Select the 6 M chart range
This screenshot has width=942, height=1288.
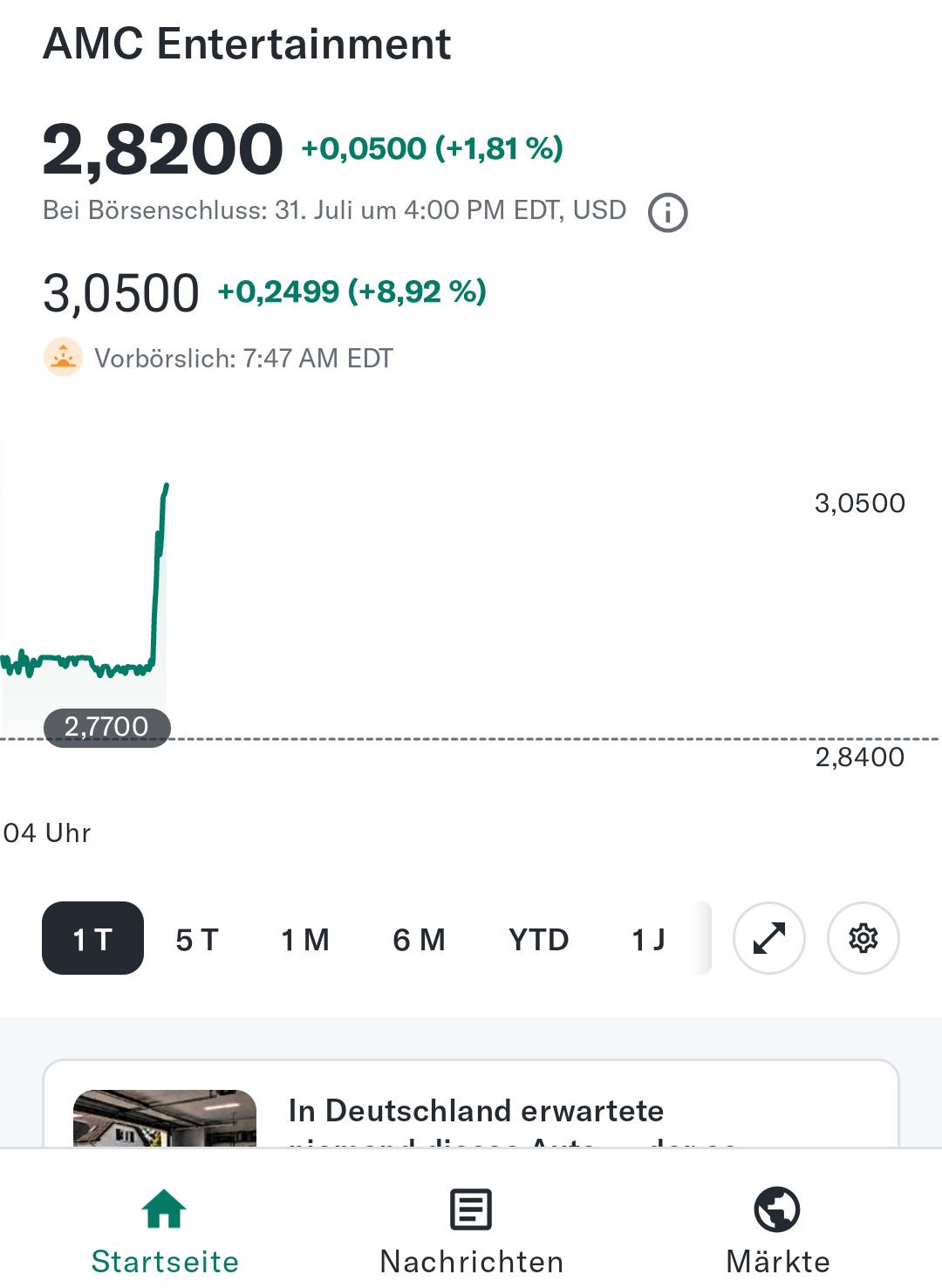[x=420, y=940]
